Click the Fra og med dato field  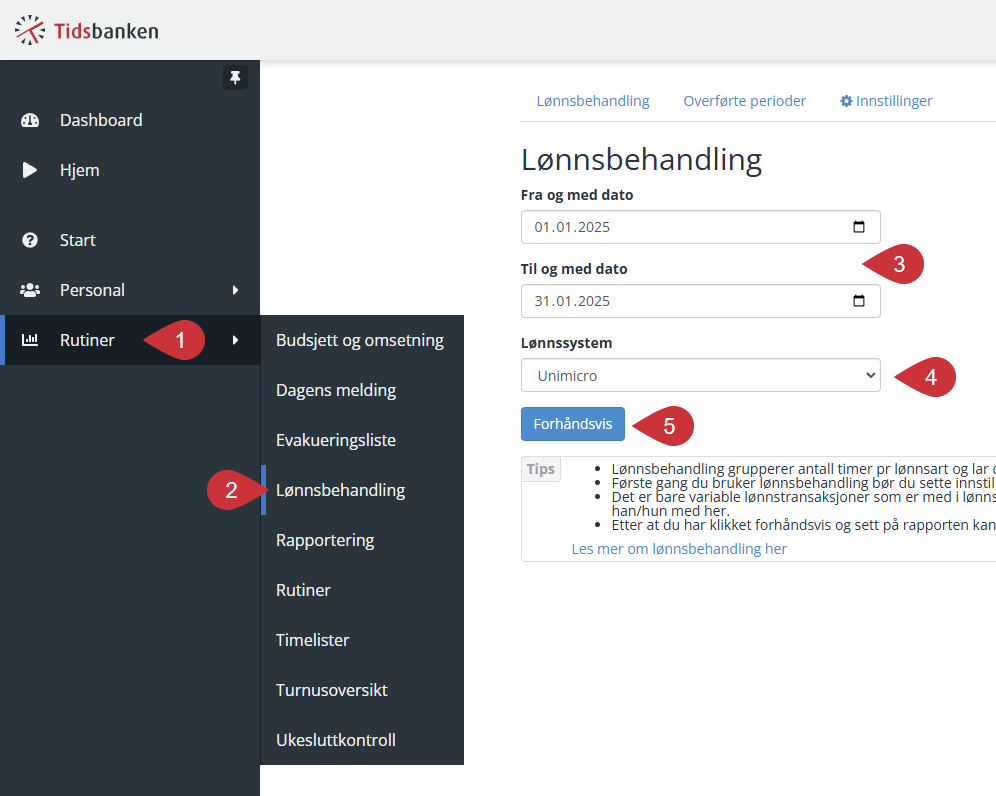(x=701, y=227)
